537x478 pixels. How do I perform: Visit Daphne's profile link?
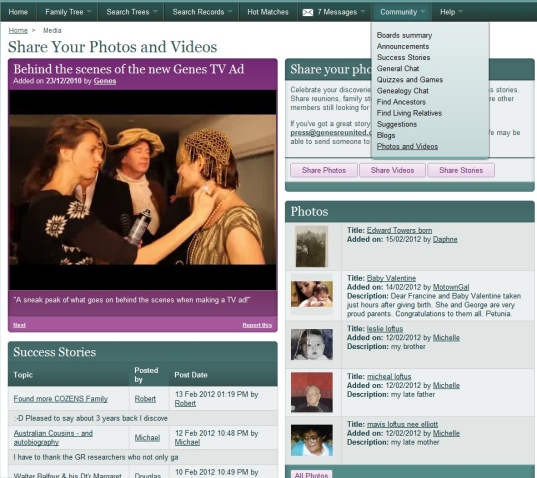coord(445,239)
